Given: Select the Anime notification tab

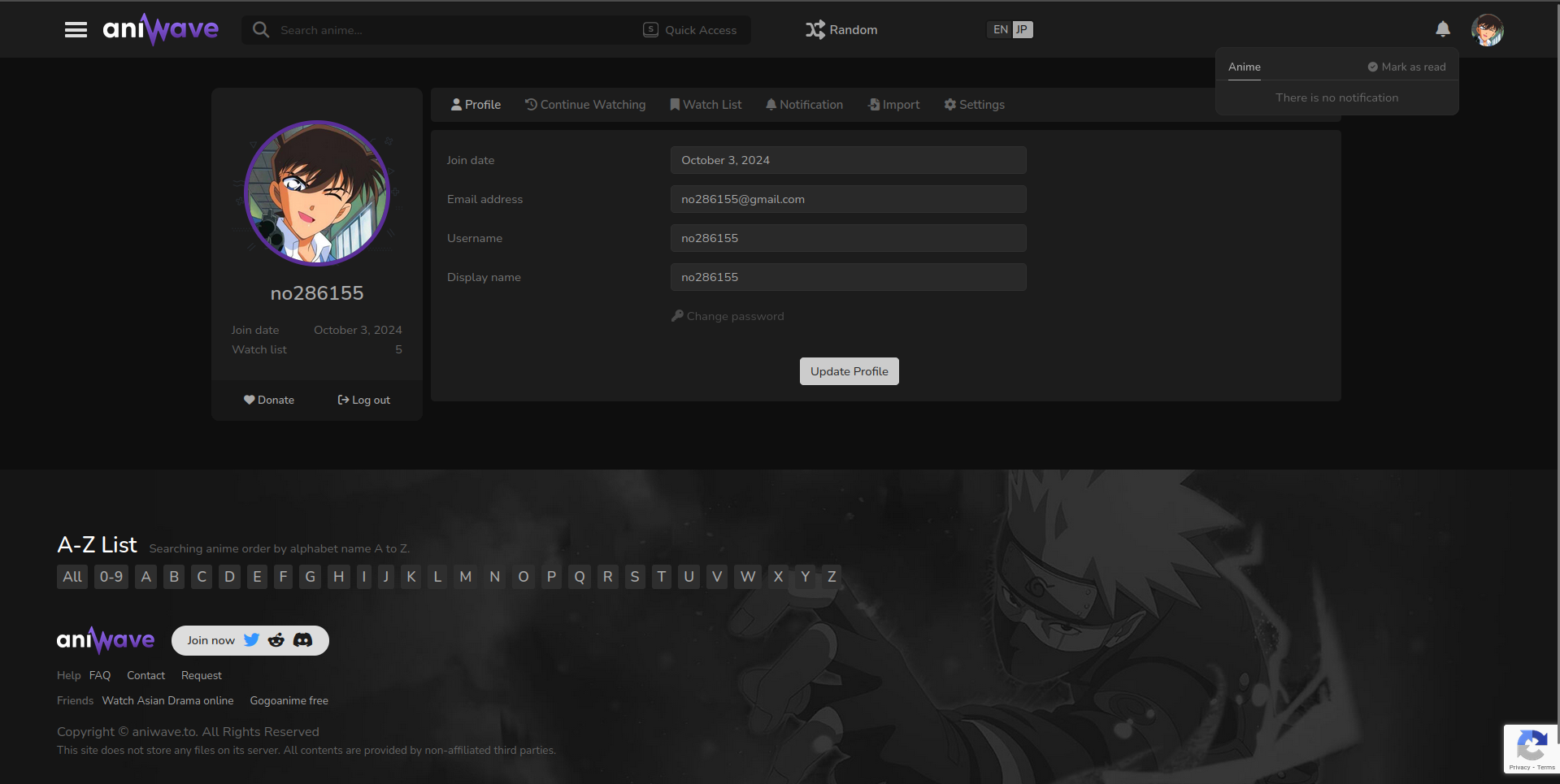Looking at the screenshot, I should point(1245,67).
